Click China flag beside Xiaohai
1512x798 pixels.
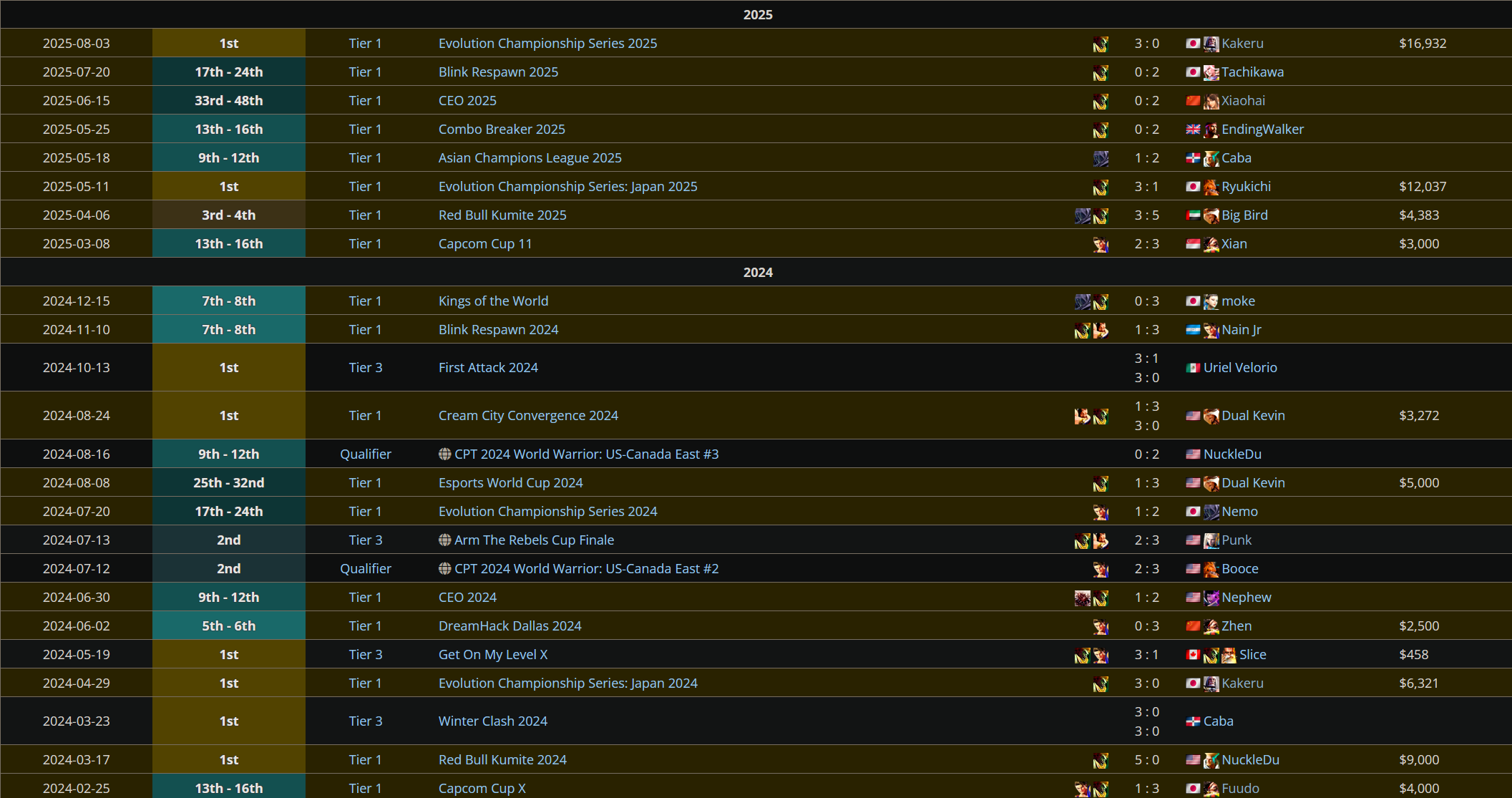1192,101
